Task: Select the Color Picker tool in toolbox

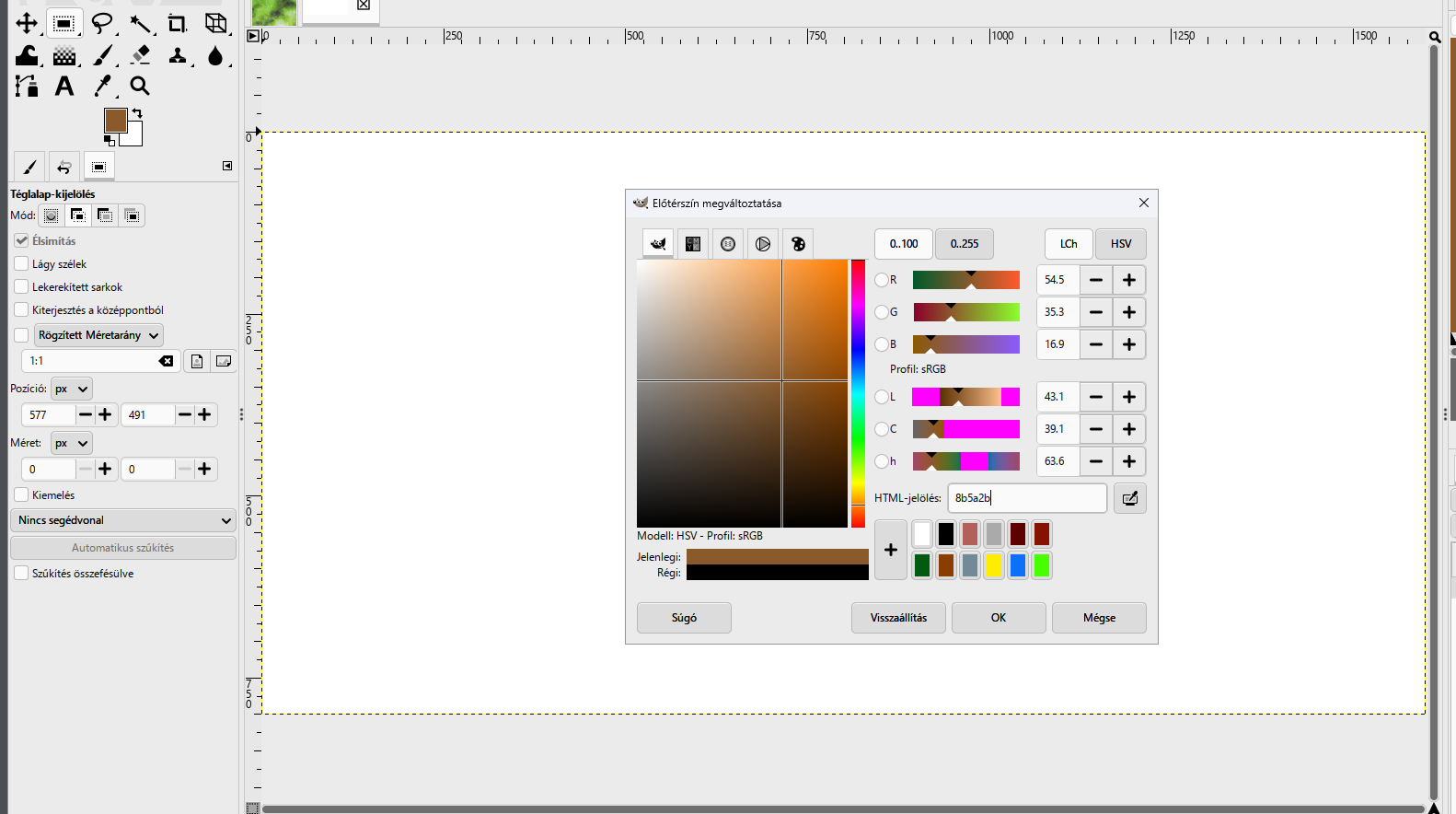Action: pos(102,86)
